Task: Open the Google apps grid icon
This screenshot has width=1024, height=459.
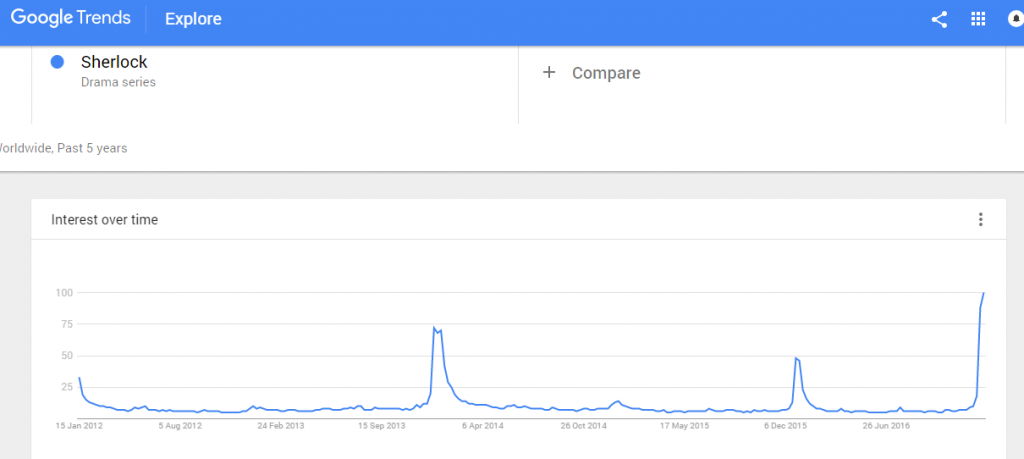Action: click(x=978, y=20)
